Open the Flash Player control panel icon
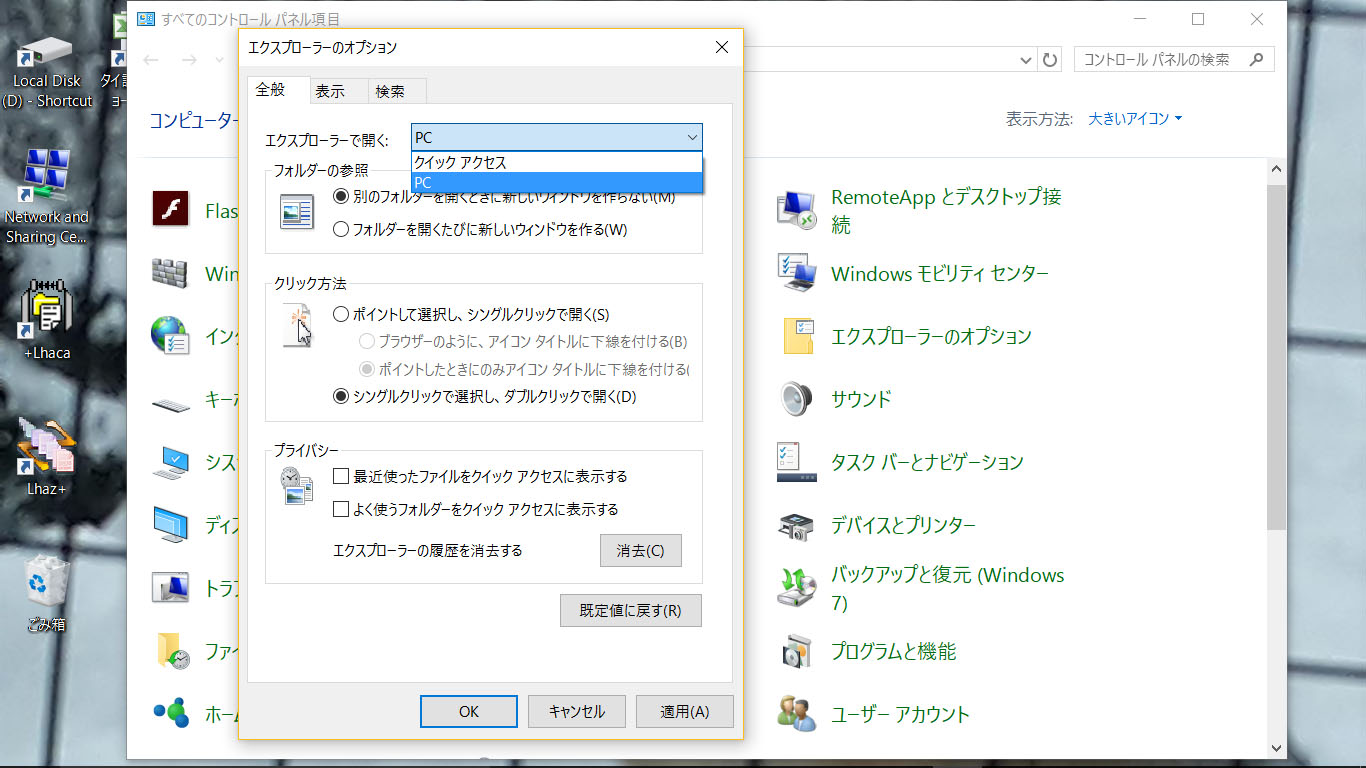1366x768 pixels. pos(170,210)
